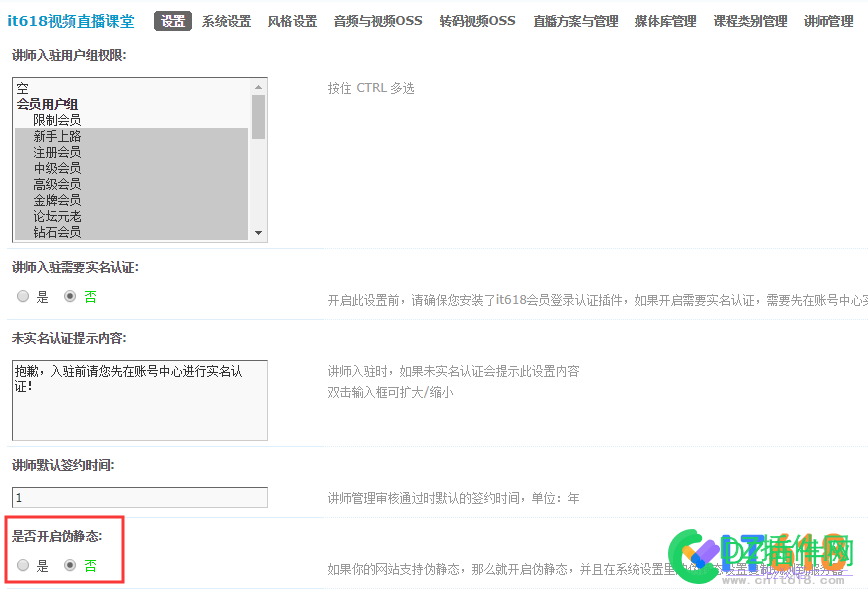
Task: Choose 否 for 是否开启伪静态
Action: tap(70, 565)
